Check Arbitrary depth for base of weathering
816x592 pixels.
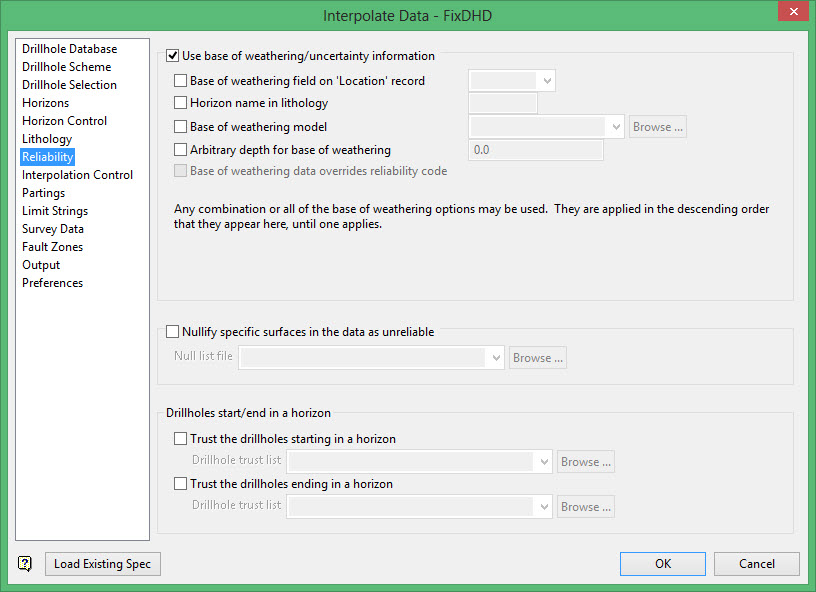click(181, 150)
